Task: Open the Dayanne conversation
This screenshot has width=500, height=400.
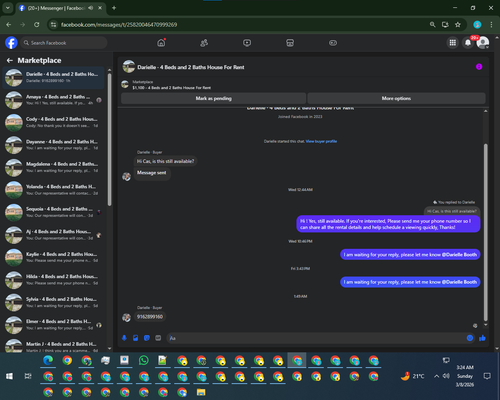Action: (53, 145)
